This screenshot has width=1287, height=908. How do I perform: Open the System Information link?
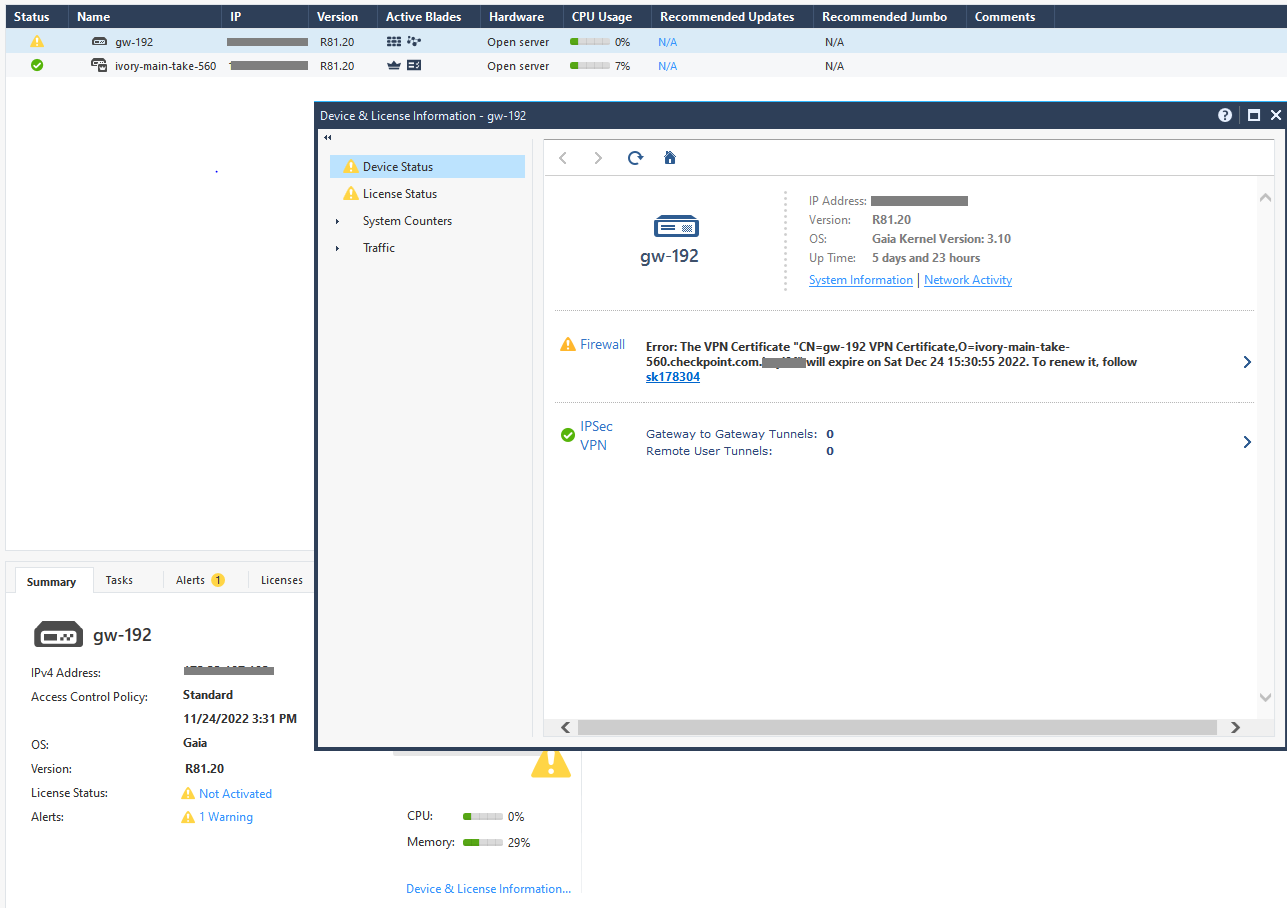tap(861, 280)
